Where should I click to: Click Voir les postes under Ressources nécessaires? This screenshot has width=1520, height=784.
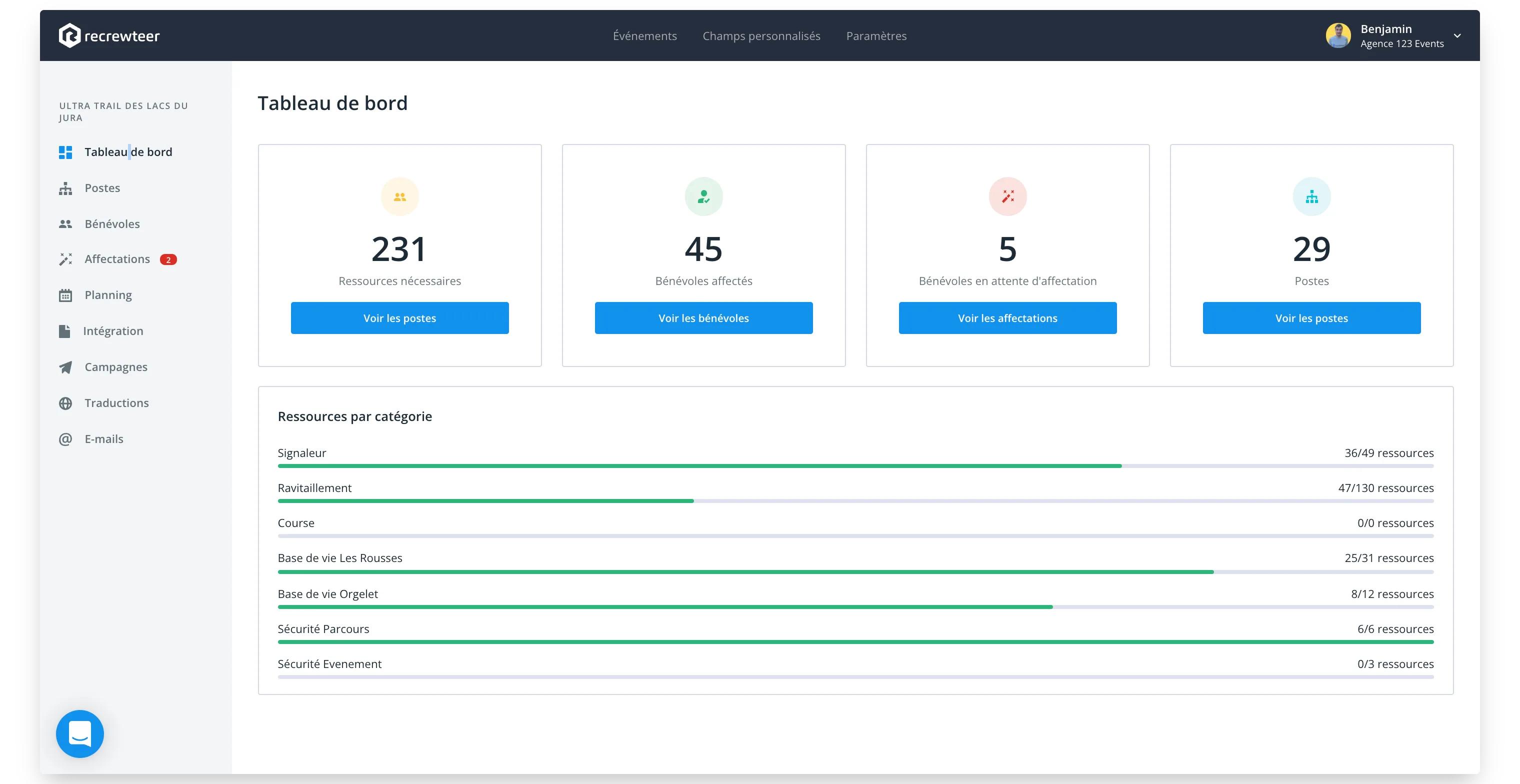pyautogui.click(x=399, y=318)
